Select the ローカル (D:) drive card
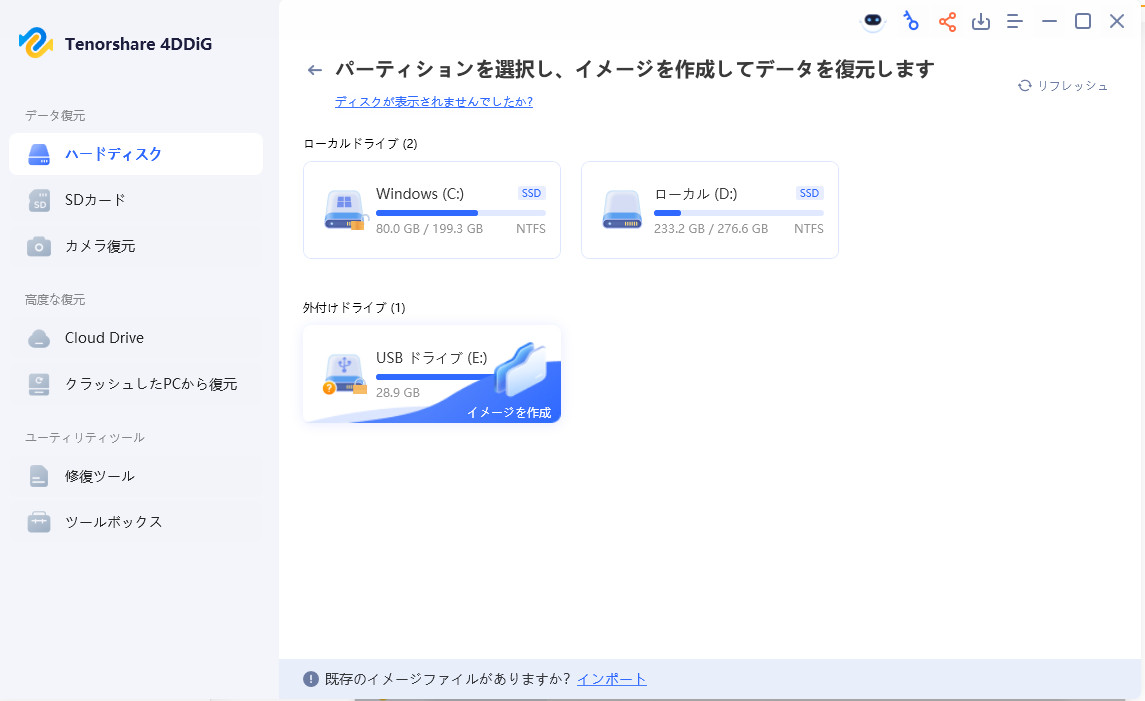Viewport: 1145px width, 701px height. pyautogui.click(x=709, y=209)
